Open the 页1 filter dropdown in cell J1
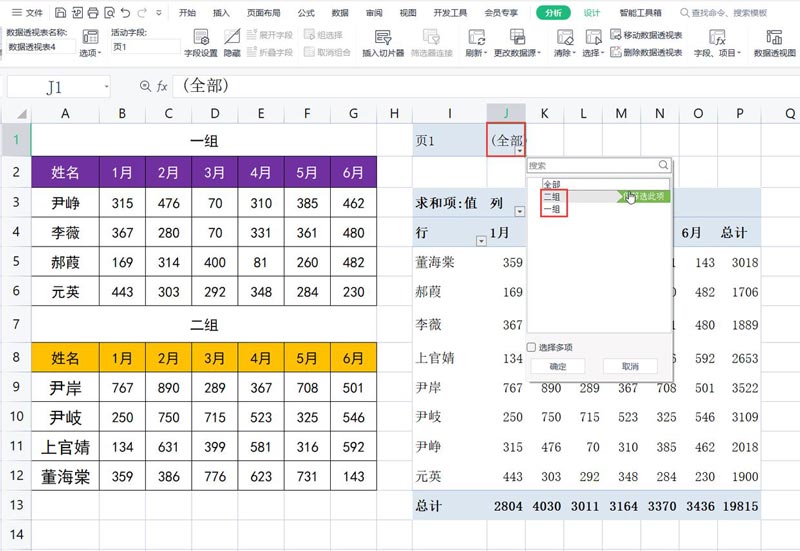The height and width of the screenshot is (551, 800). (x=520, y=150)
